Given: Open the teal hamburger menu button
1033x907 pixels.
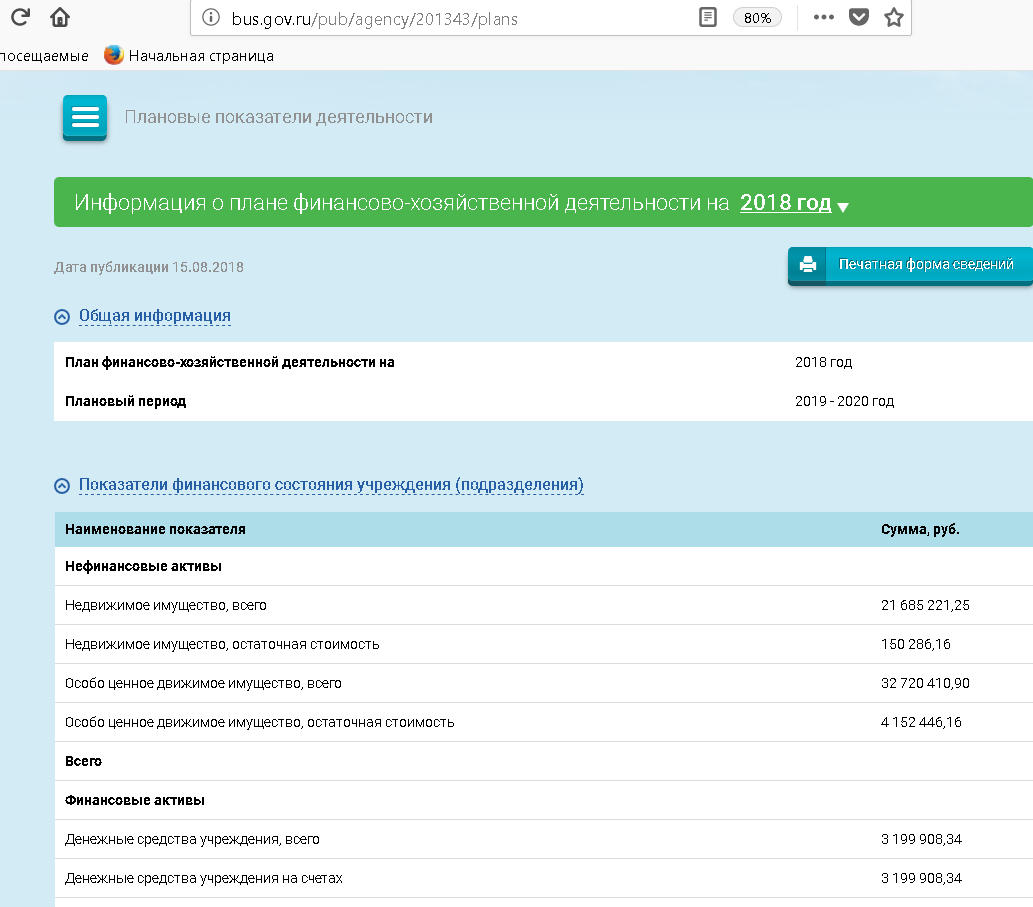Looking at the screenshot, I should pyautogui.click(x=85, y=118).
